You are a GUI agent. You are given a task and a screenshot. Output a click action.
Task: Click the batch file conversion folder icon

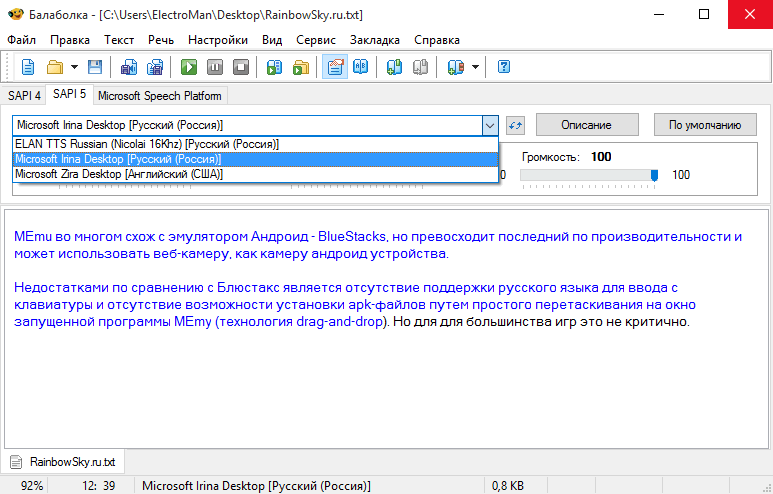(x=301, y=67)
